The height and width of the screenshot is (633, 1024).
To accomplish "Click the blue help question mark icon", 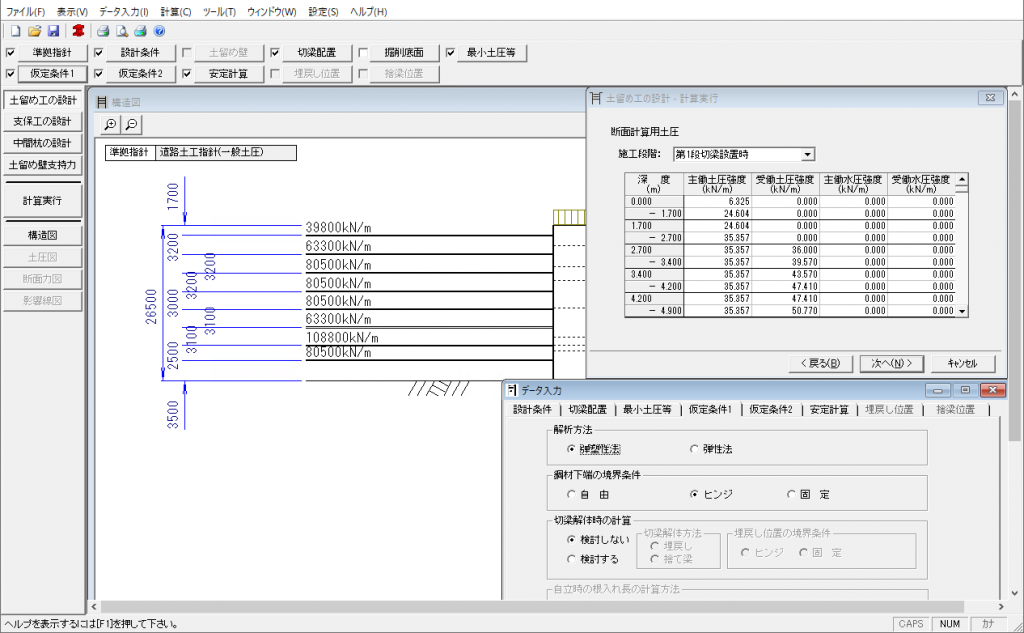I will [x=159, y=31].
